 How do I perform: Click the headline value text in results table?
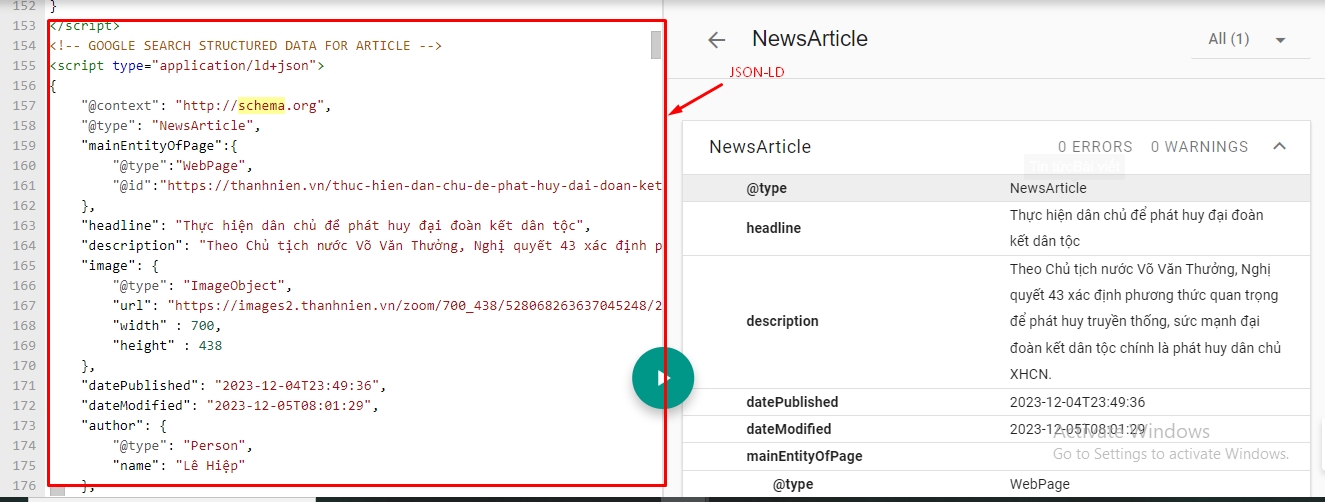click(1137, 228)
